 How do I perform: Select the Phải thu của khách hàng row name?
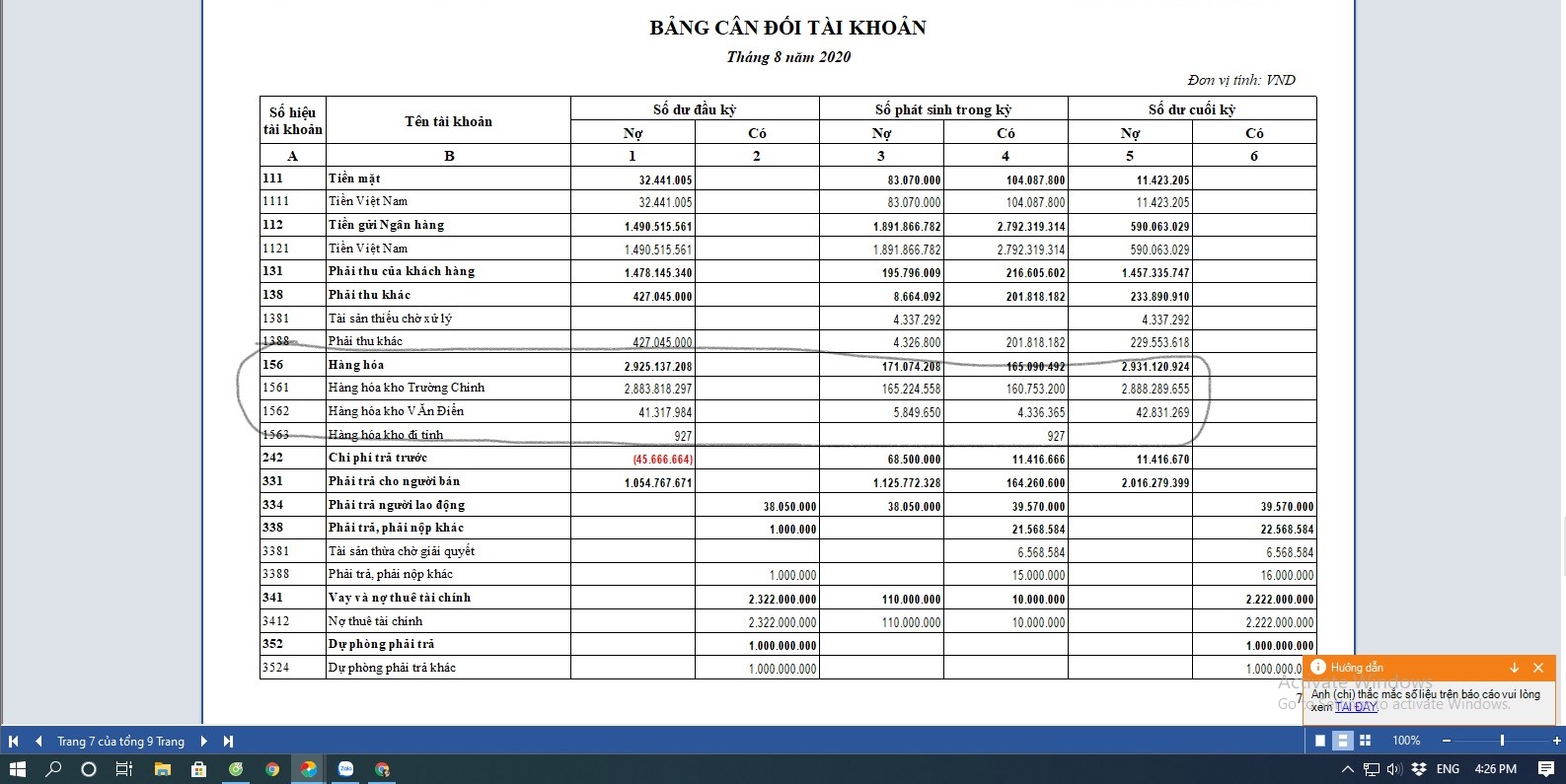pyautogui.click(x=448, y=271)
